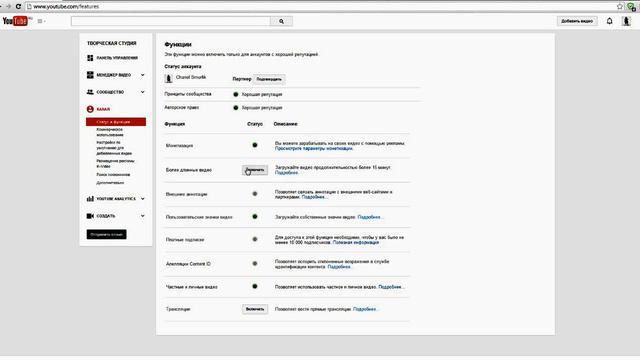This screenshot has width=640, height=360.
Task: Click the Подтвердить button next to Партнер
Action: coord(269,79)
